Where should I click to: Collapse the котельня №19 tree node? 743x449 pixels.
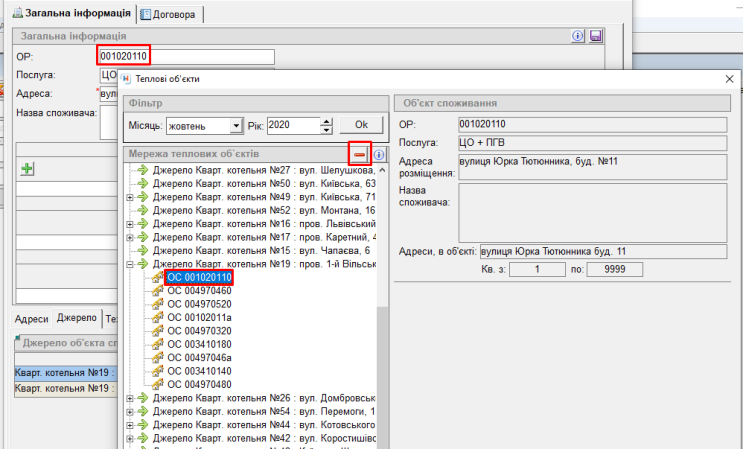130,264
